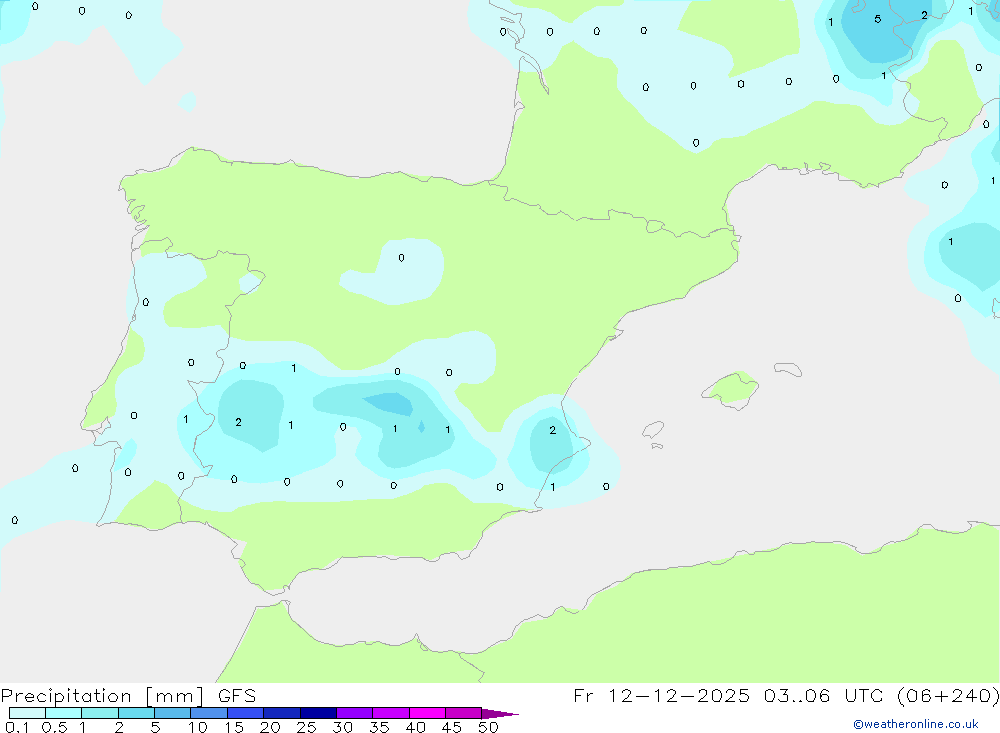Pick the 40–45 mm legend swatch
The width and height of the screenshot is (1000, 733).
(x=427, y=713)
